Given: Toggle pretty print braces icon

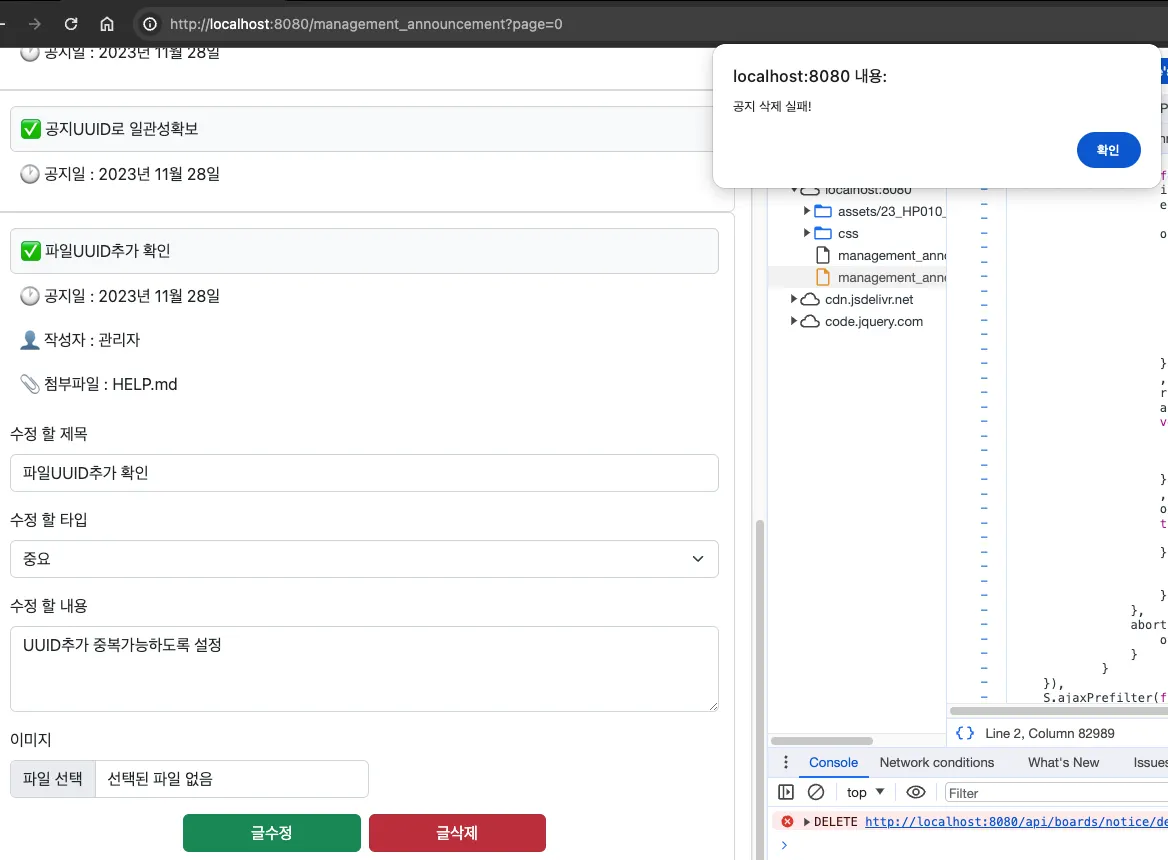Looking at the screenshot, I should point(965,733).
